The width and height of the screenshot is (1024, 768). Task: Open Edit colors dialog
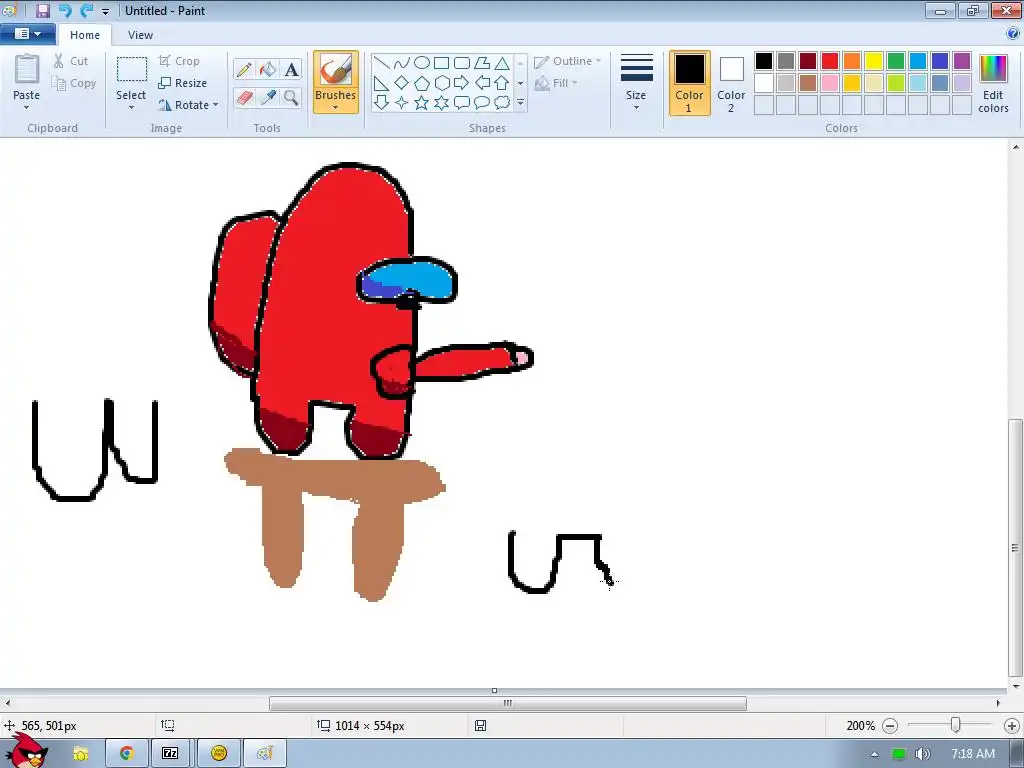point(993,83)
